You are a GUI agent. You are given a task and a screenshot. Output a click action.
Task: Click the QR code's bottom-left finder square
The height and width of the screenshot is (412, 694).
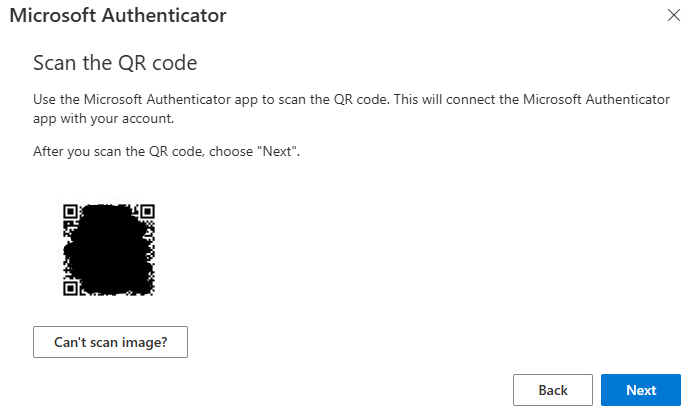pos(70,289)
